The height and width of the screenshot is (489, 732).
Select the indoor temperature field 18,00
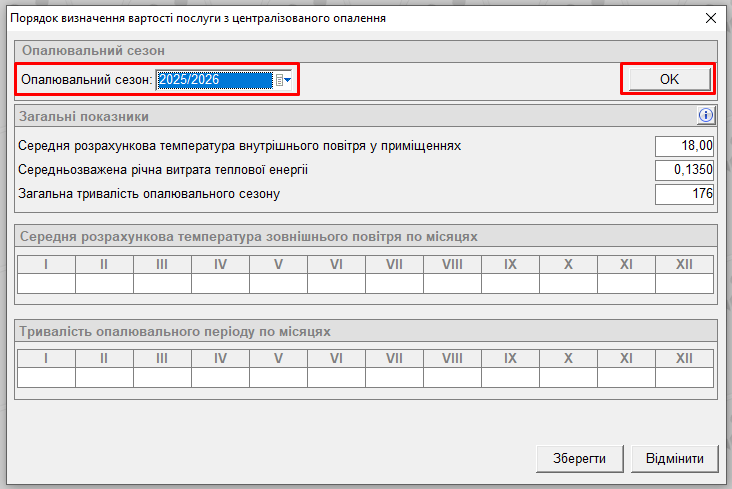[684, 146]
